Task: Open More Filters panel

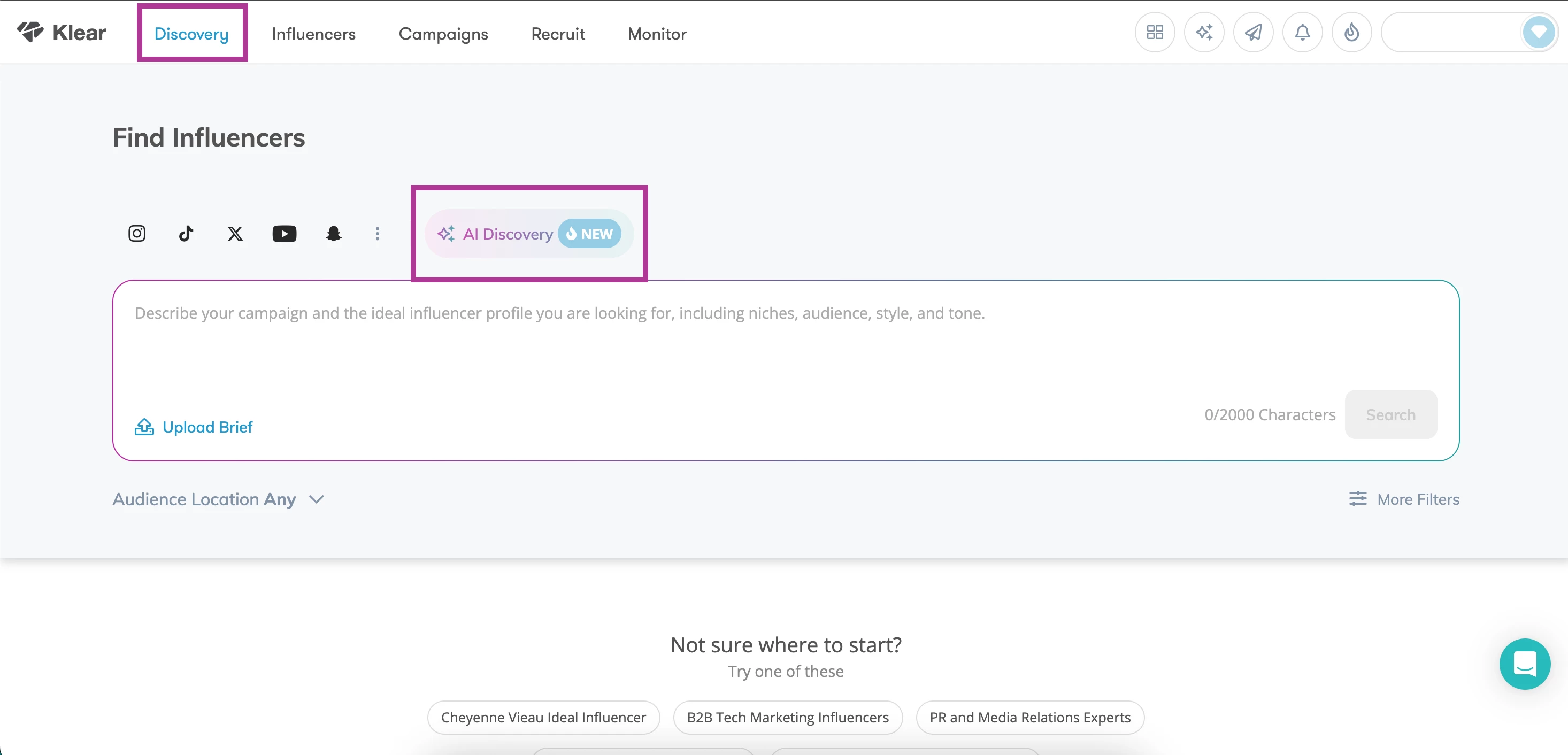Action: [x=1404, y=499]
